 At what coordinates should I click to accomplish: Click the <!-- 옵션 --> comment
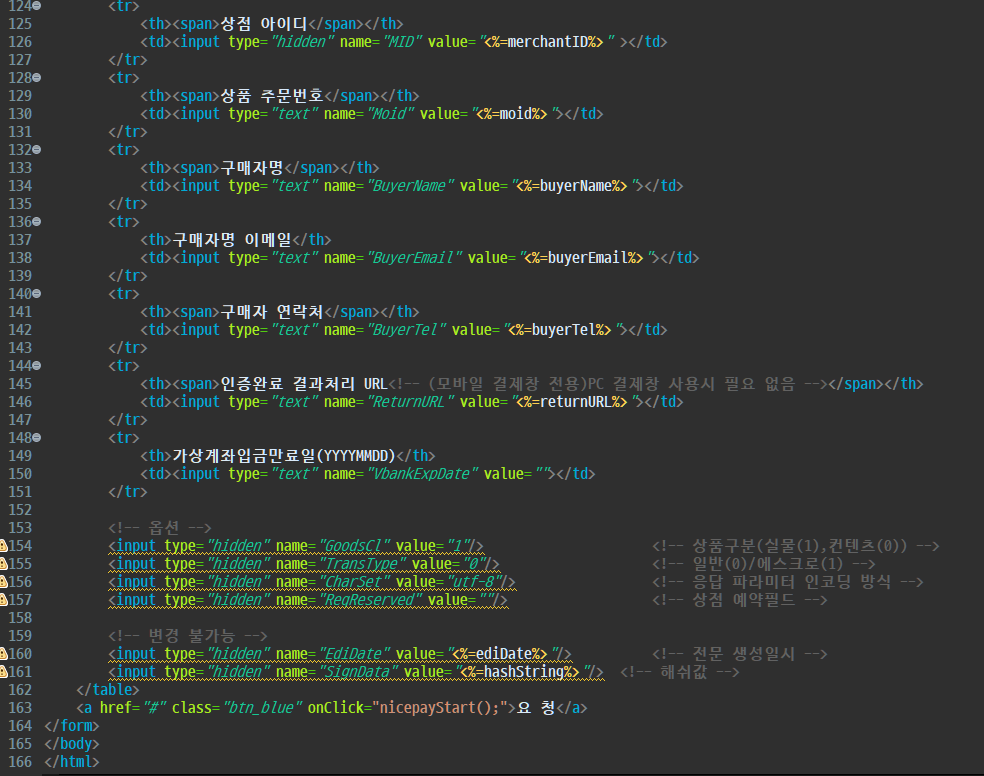coord(160,528)
